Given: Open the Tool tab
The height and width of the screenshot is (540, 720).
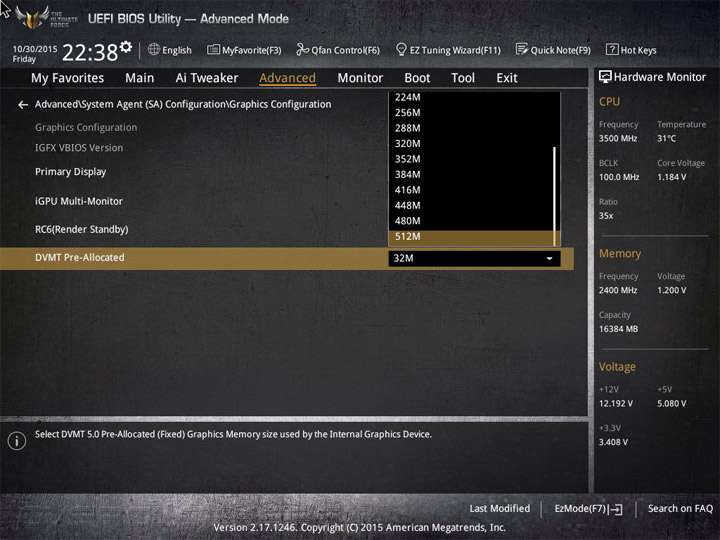Looking at the screenshot, I should click(463, 78).
